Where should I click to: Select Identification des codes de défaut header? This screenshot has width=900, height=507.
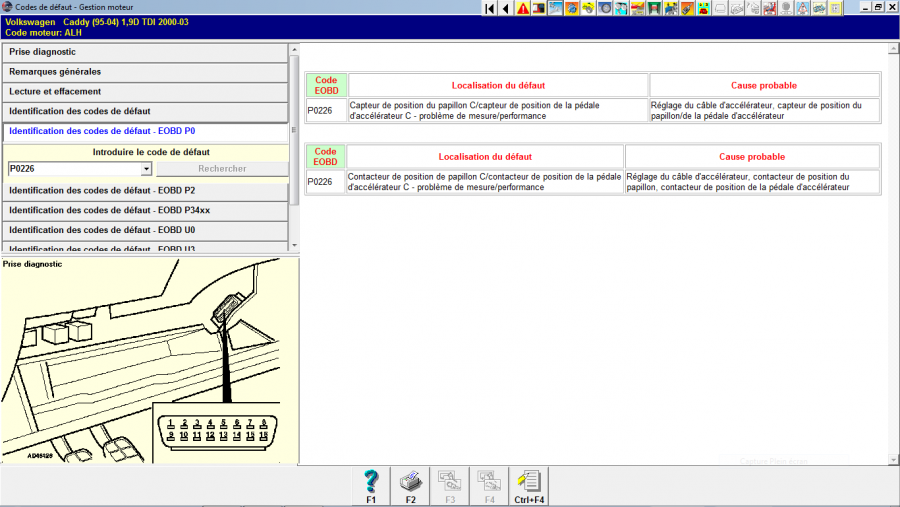[x=145, y=111]
